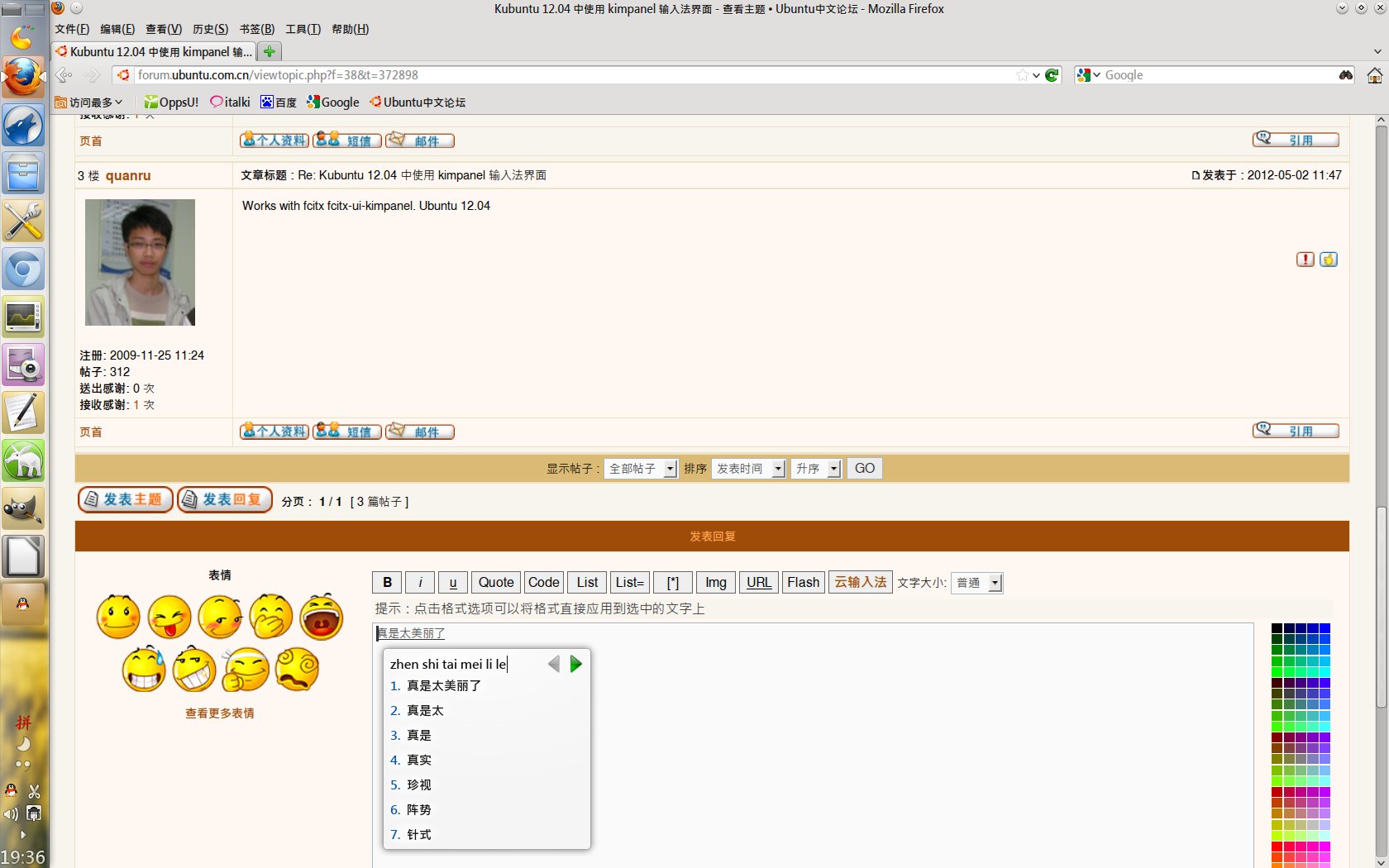Insert the crying loudly emoticon
Image resolution: width=1389 pixels, height=868 pixels.
[x=322, y=617]
